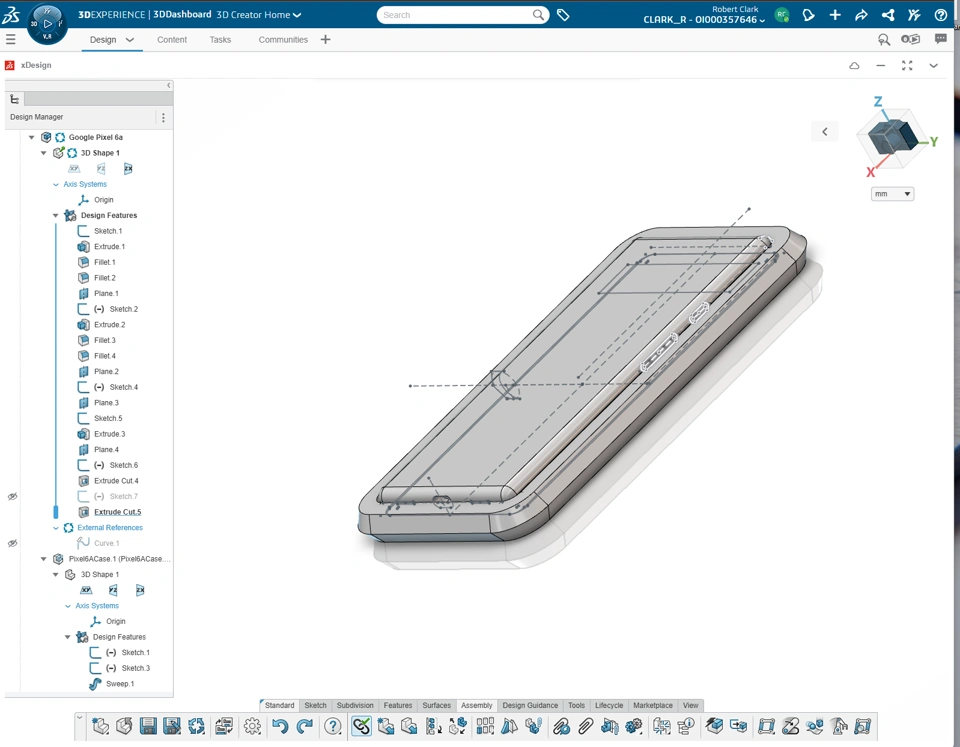Screen dimensions: 960x747
Task: Click the plus Add icon in top bar
Action: (x=835, y=15)
